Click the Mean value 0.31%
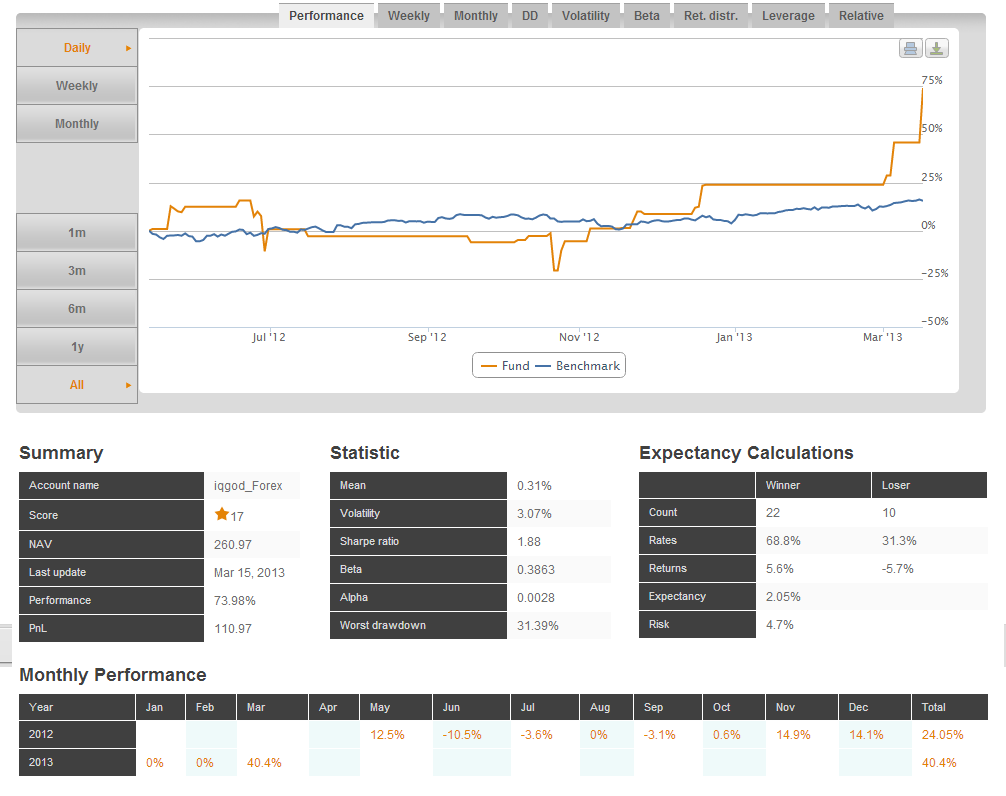Viewport: 1006px width, 796px height. pyautogui.click(x=534, y=486)
